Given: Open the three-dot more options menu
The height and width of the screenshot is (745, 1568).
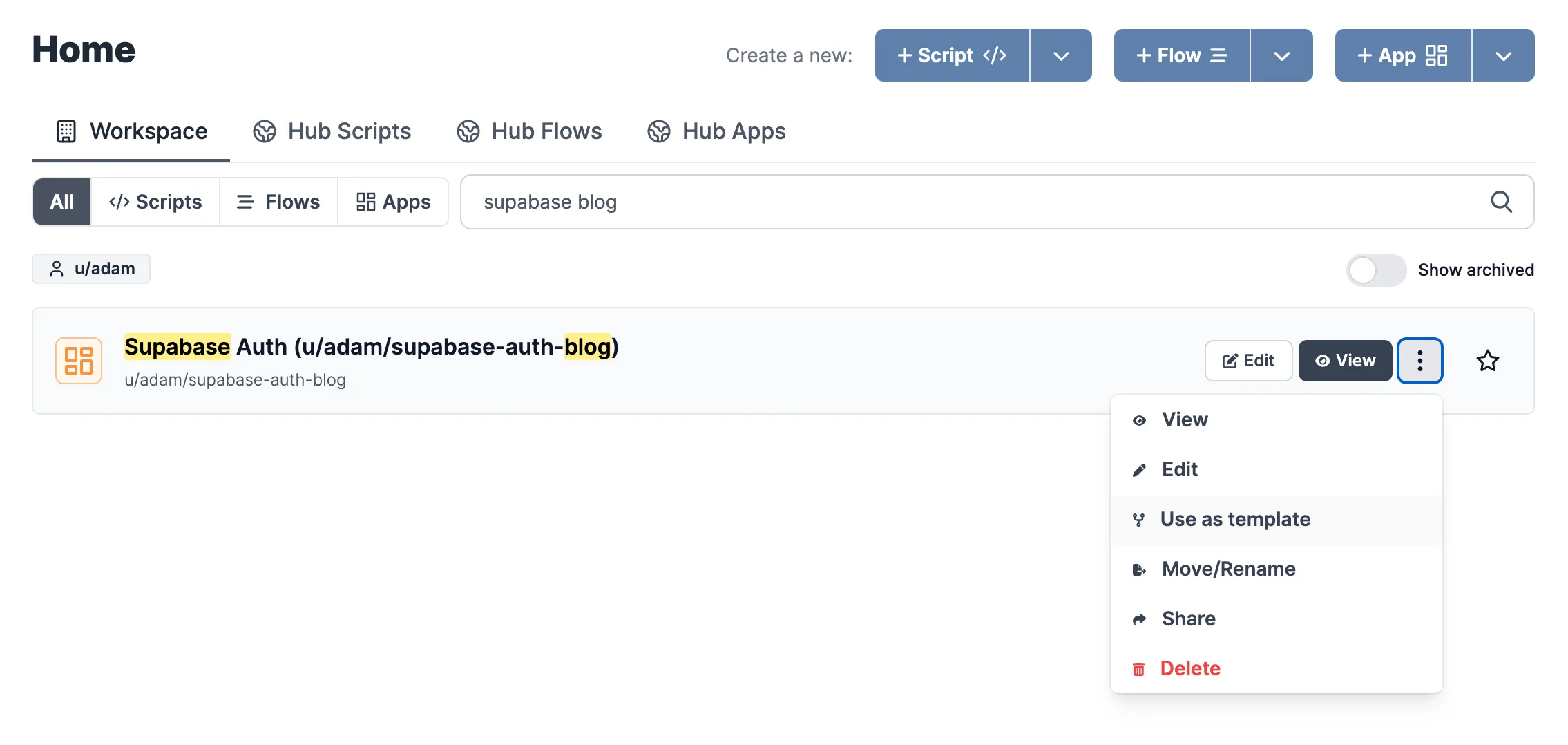Looking at the screenshot, I should click(x=1419, y=361).
